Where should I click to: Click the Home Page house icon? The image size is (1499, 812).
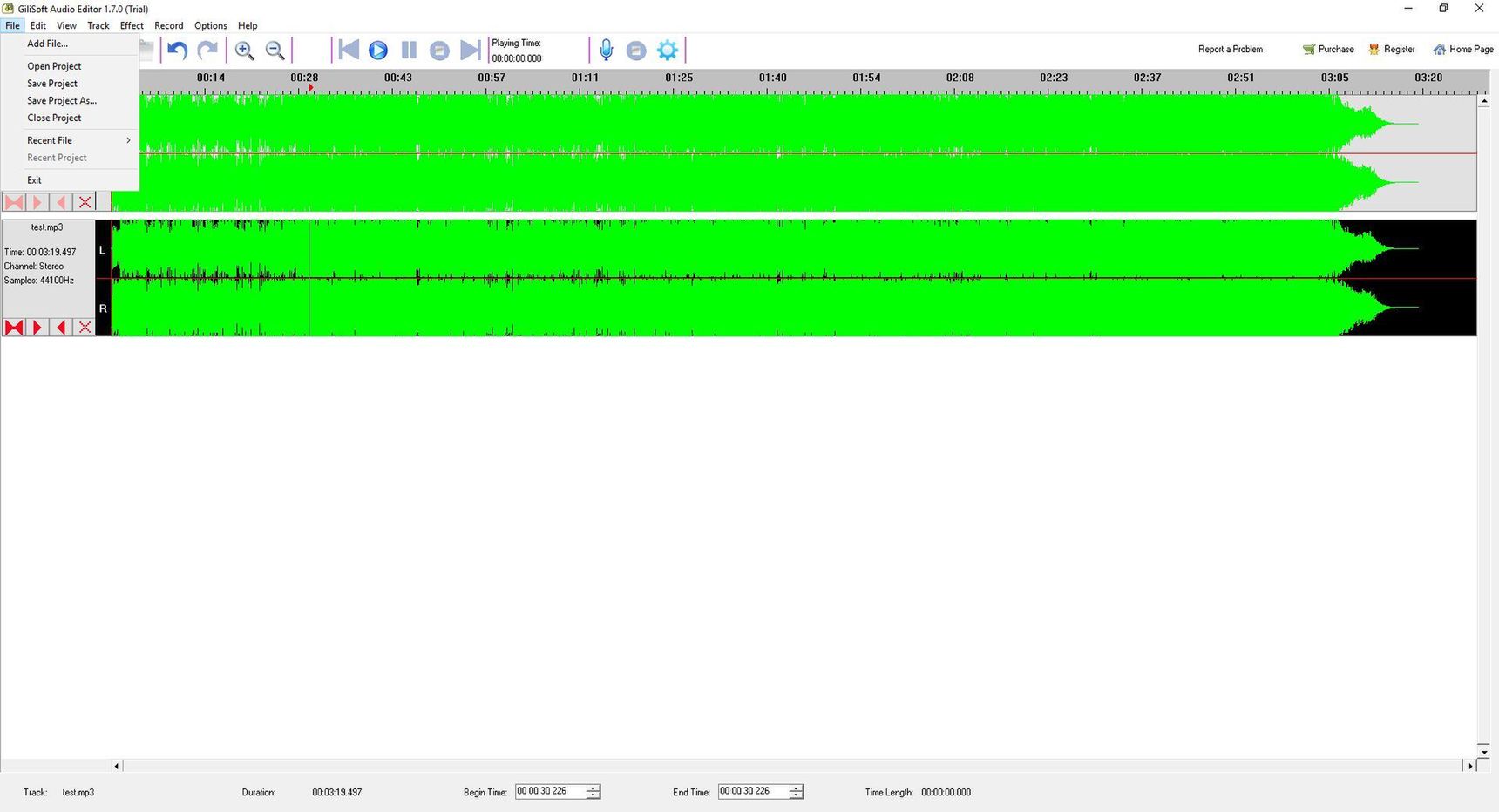coord(1440,50)
